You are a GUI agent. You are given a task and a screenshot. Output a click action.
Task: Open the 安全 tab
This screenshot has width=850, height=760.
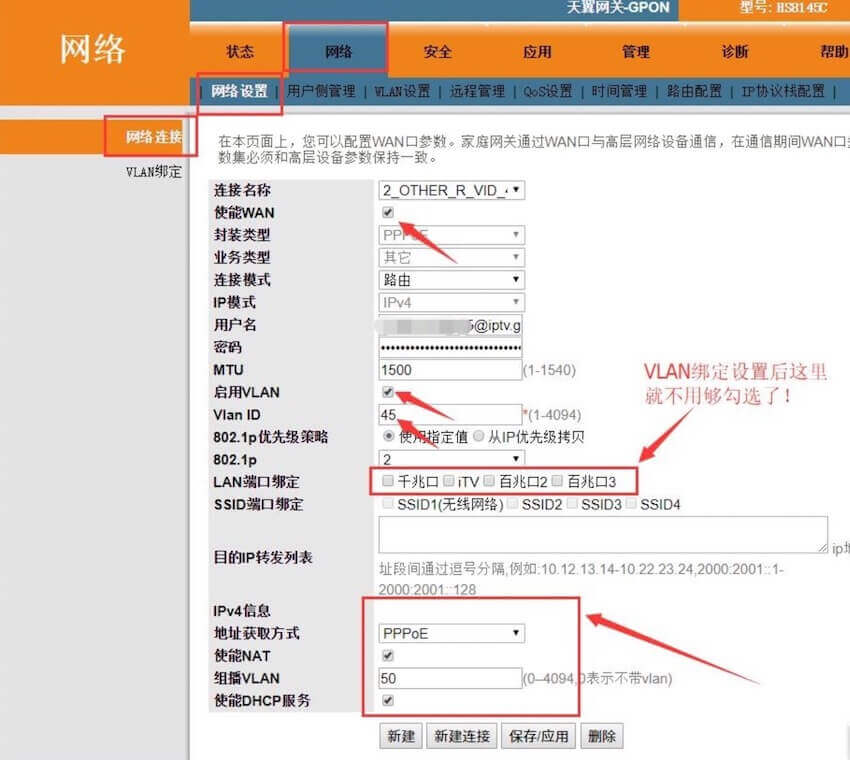pos(438,52)
